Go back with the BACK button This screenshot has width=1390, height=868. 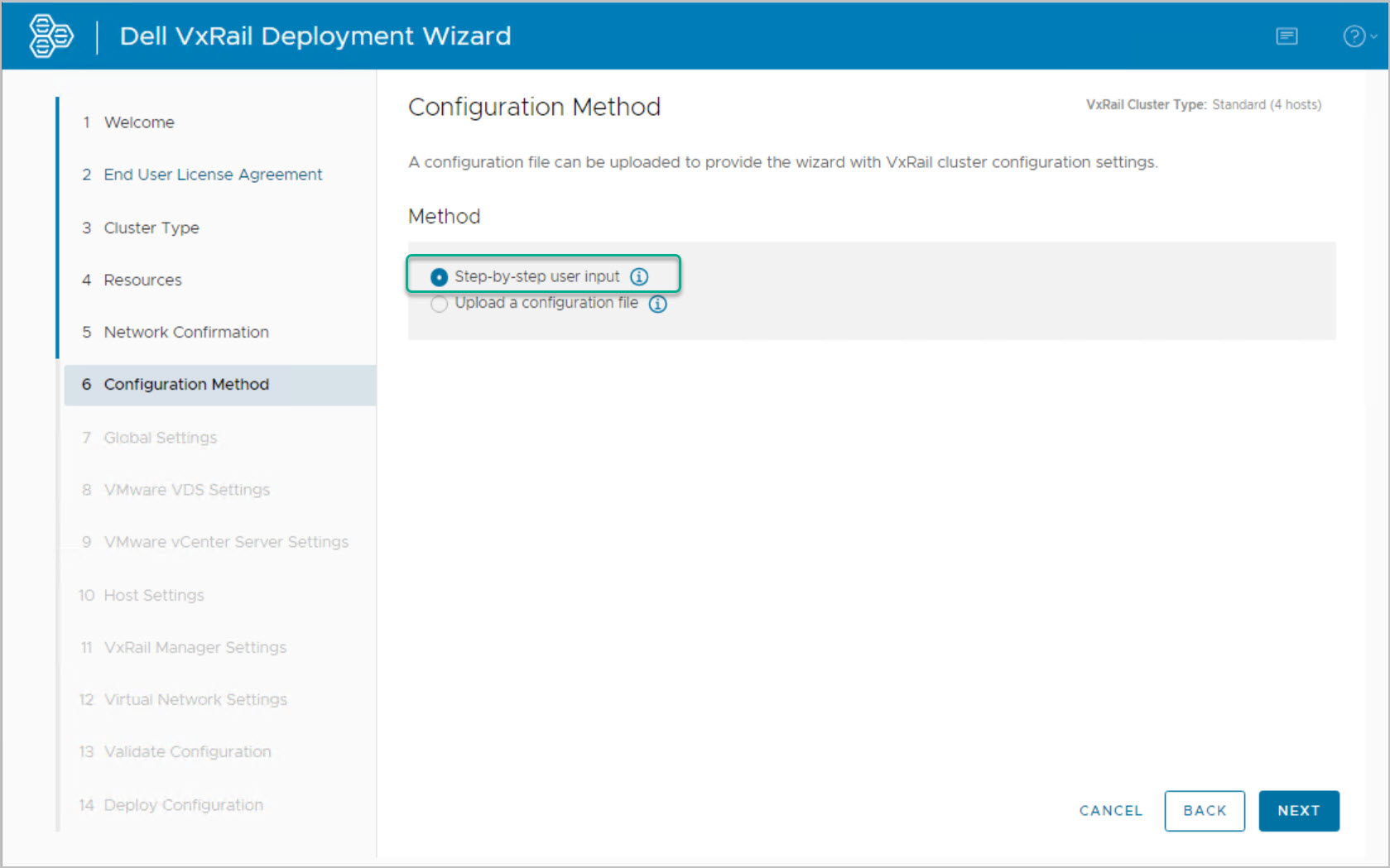1204,810
